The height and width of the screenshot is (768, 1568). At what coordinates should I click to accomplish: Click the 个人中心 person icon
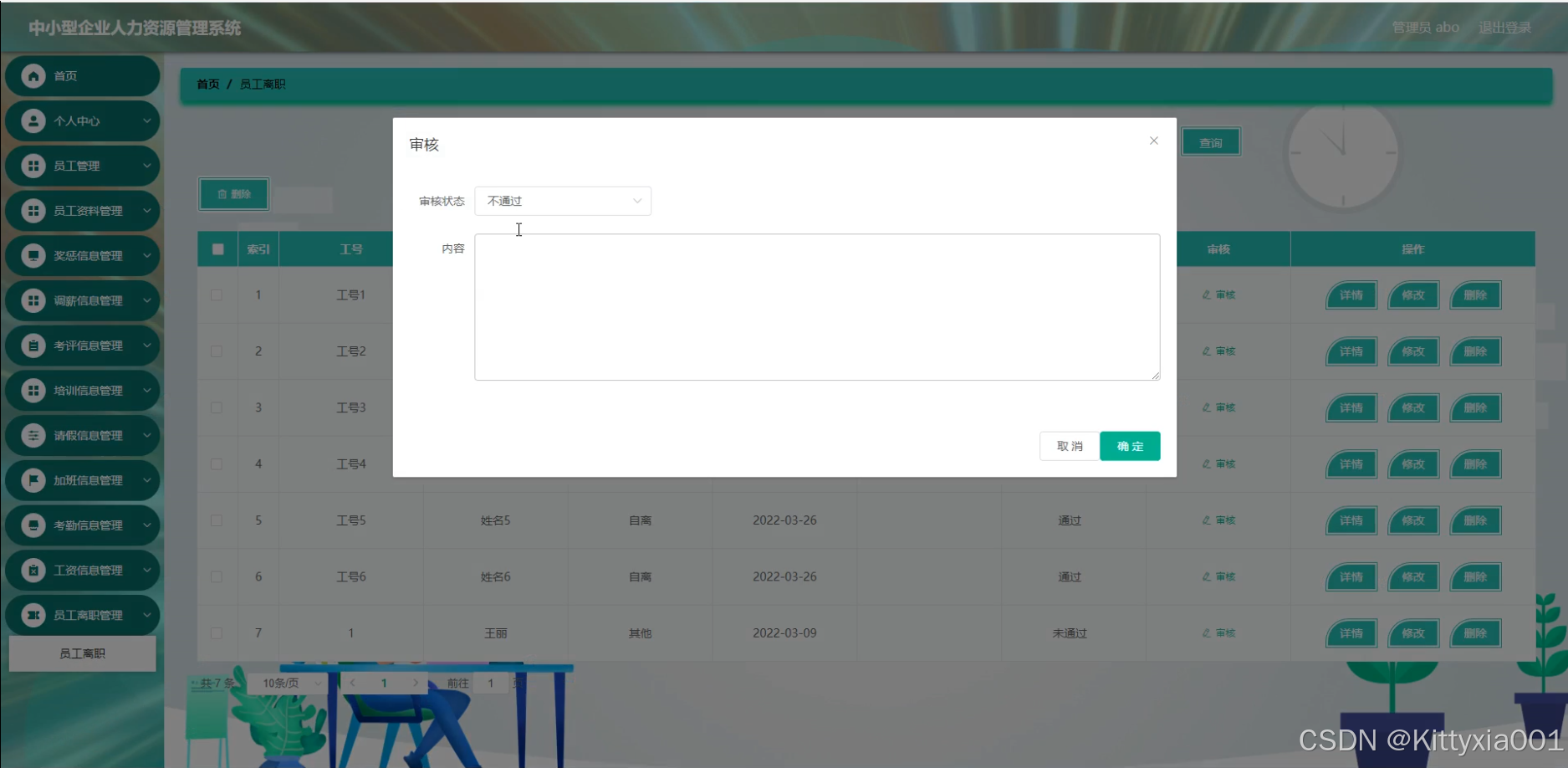point(33,121)
